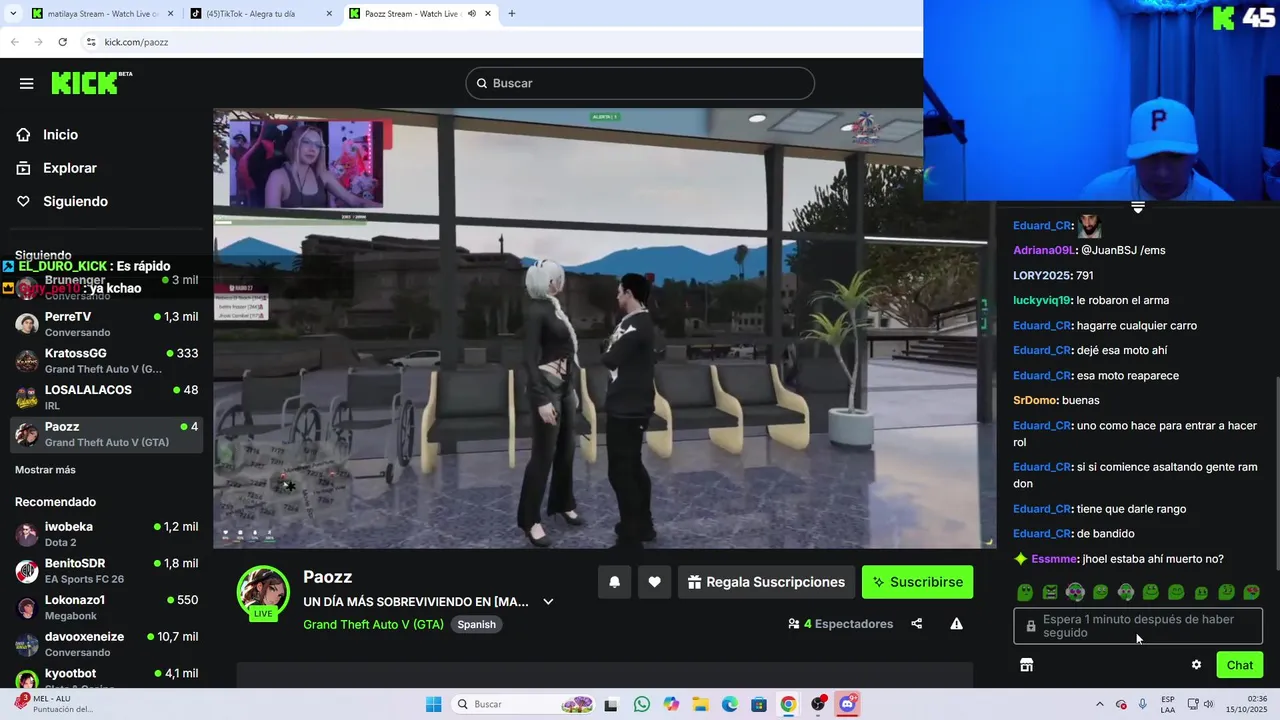
Task: Select the Paozz channel in sidebar
Action: click(106, 434)
